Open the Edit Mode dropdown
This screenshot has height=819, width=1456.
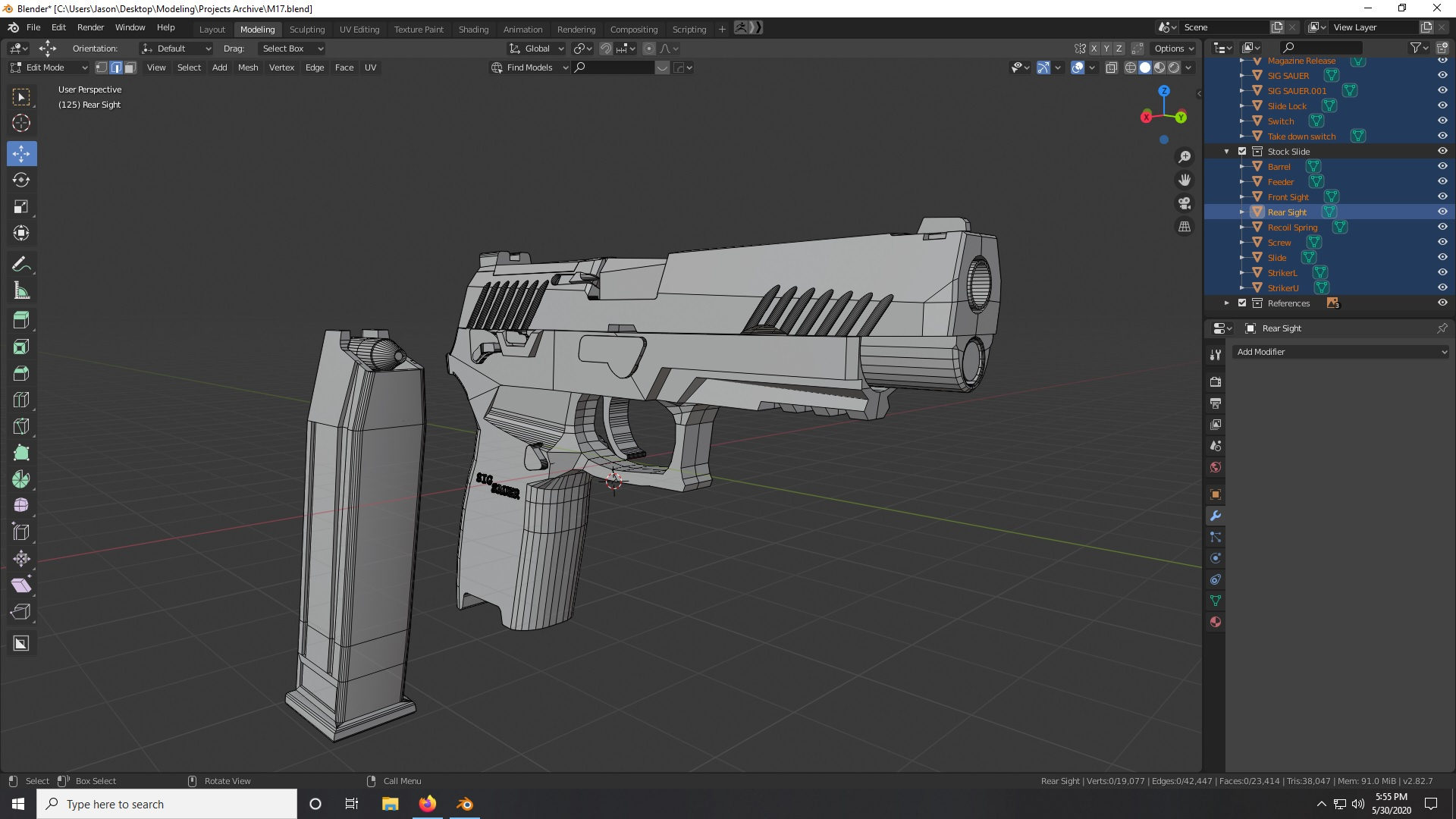[x=49, y=67]
